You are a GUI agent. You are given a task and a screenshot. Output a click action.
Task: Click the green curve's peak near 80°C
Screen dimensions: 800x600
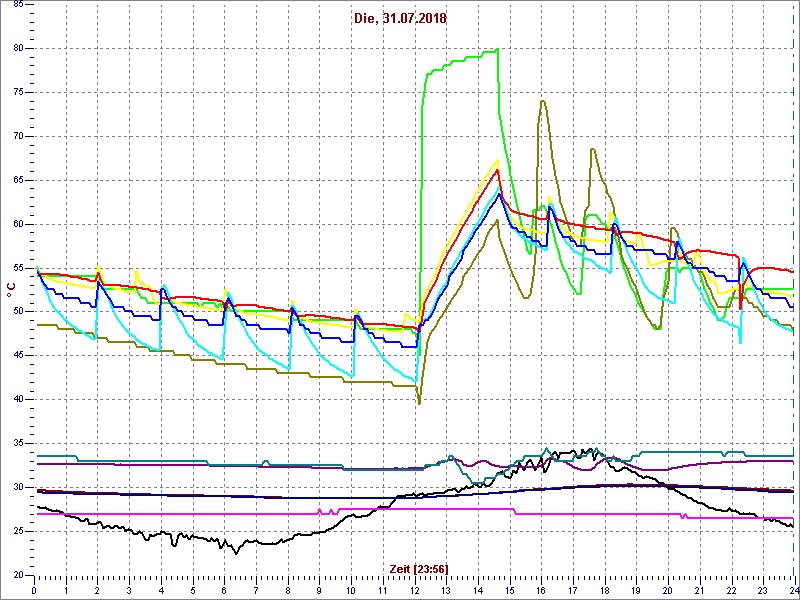497,50
